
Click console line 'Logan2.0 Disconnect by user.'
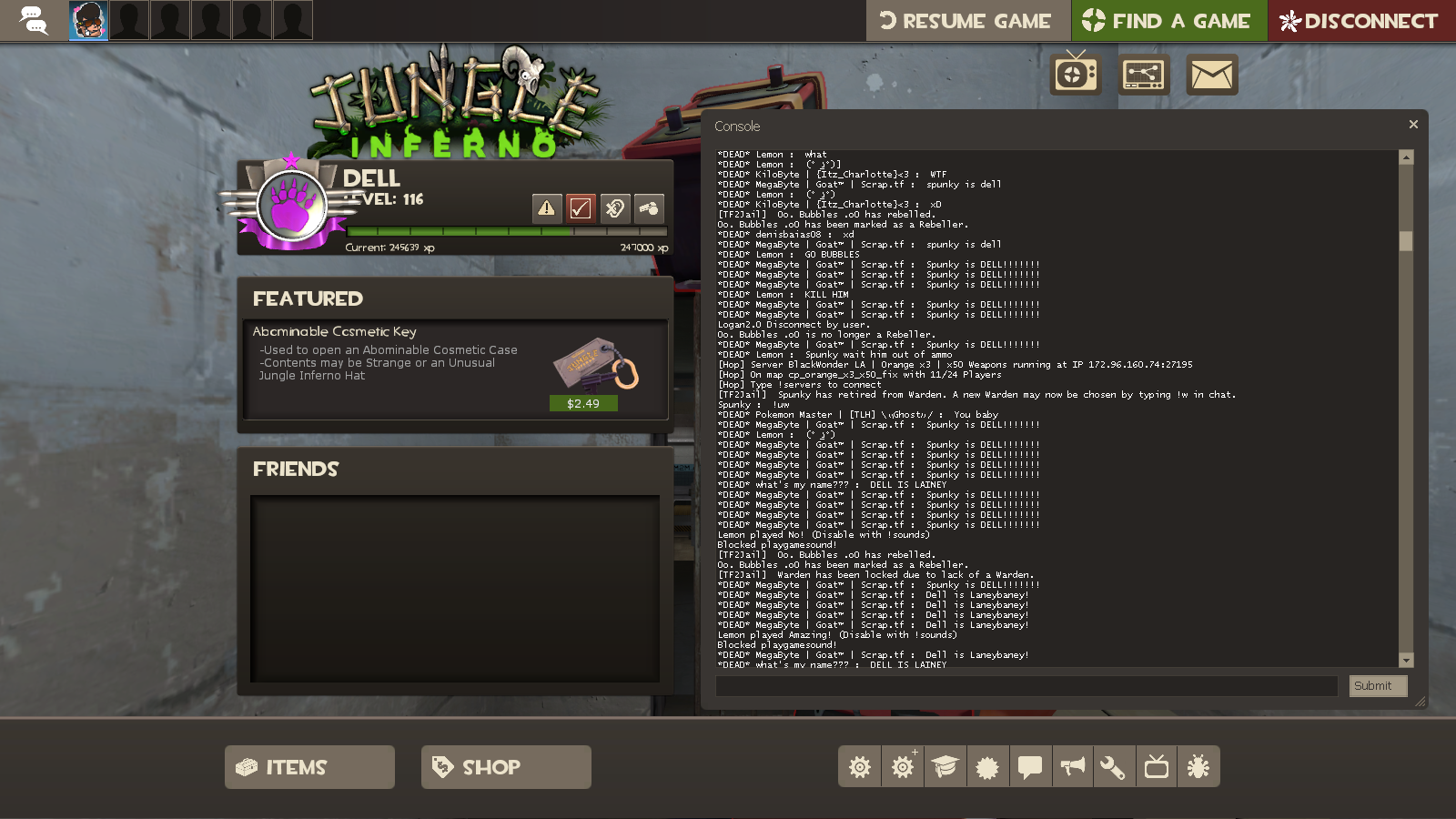[x=794, y=325]
